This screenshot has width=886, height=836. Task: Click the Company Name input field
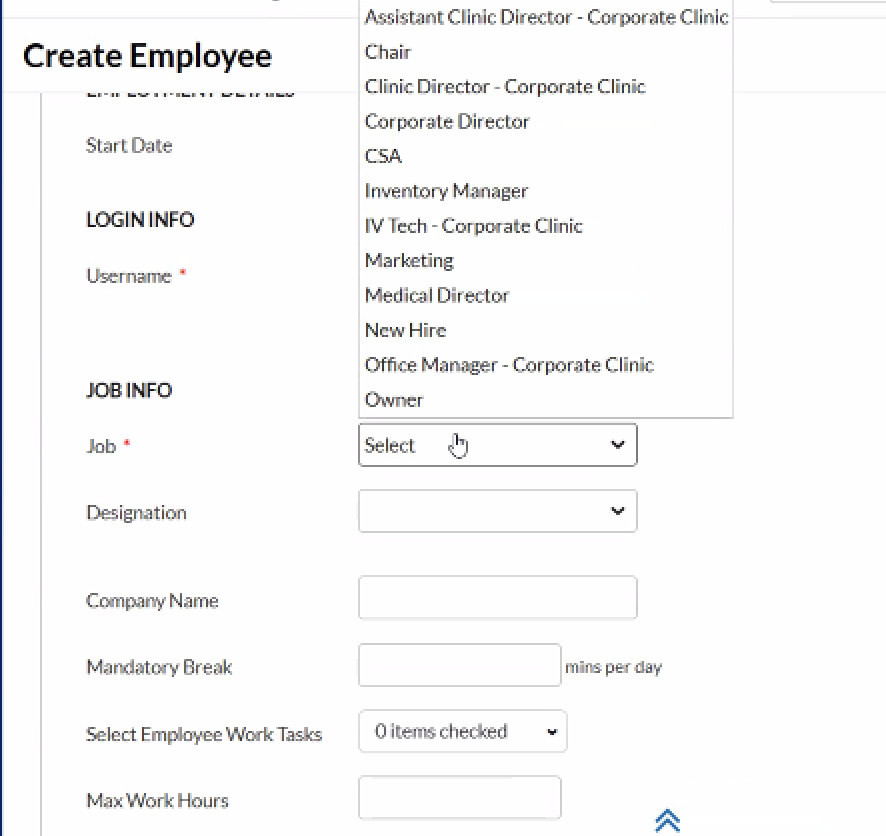[x=497, y=598]
